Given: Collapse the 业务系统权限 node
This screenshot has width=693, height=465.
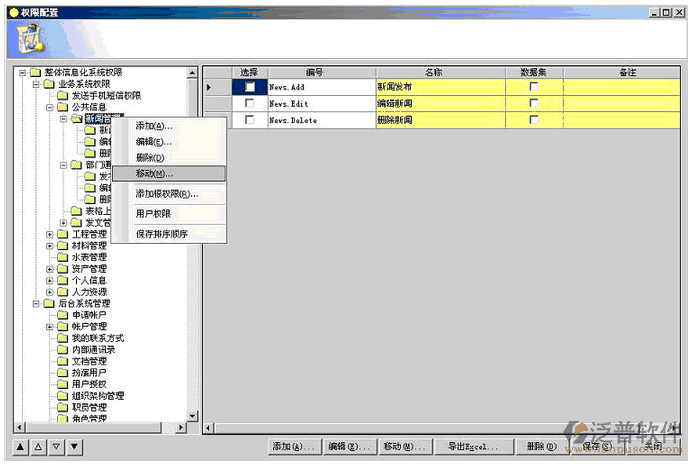Looking at the screenshot, I should coord(36,84).
